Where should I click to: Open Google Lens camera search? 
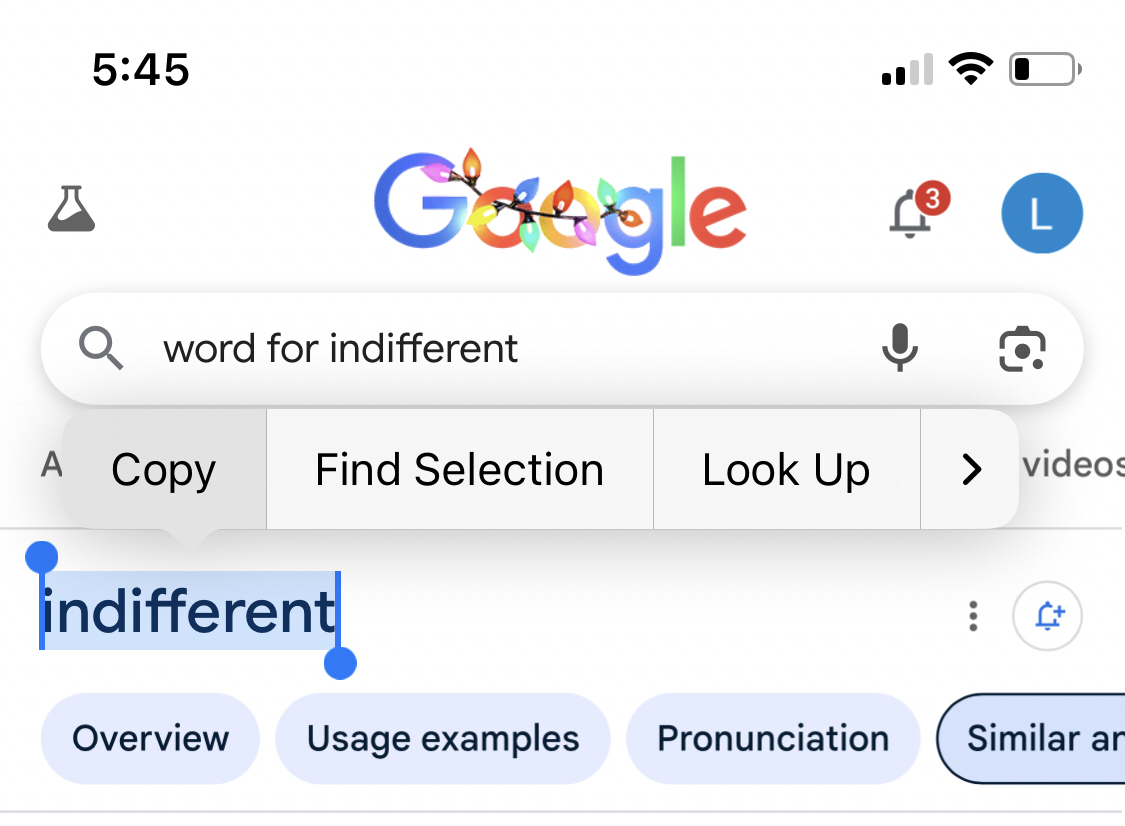1022,349
